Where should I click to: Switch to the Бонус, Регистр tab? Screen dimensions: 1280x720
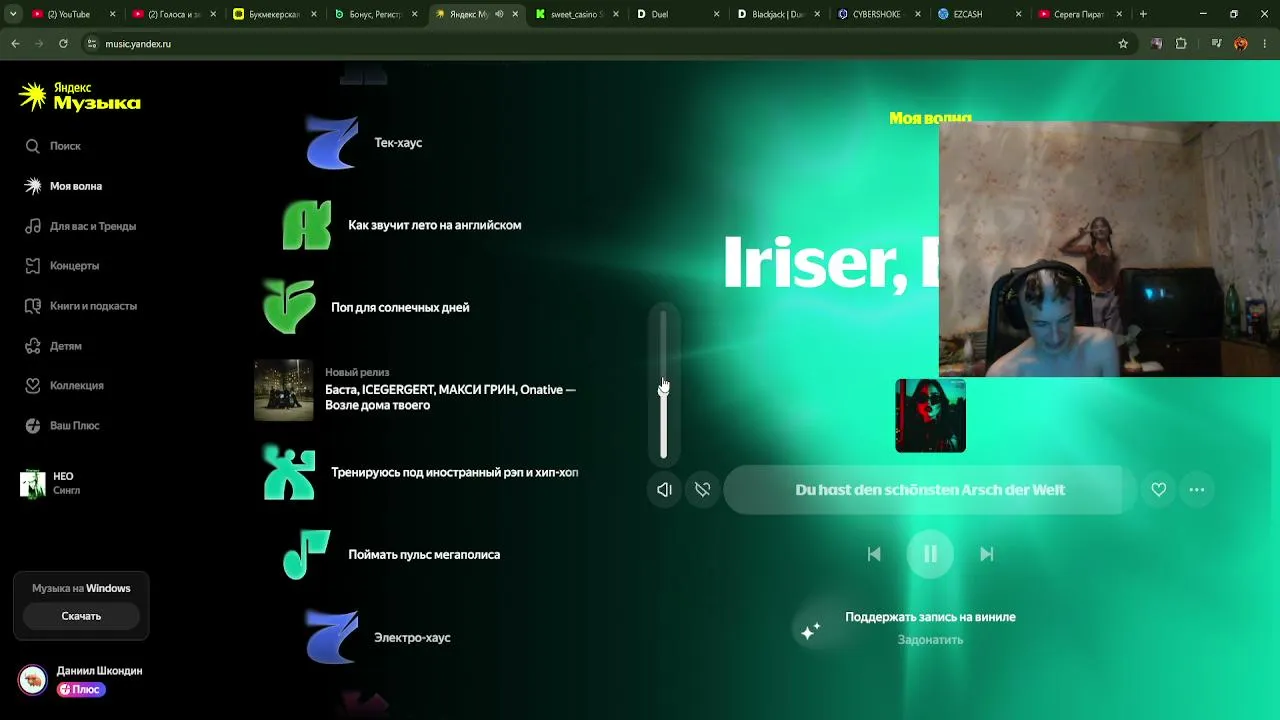tap(374, 14)
